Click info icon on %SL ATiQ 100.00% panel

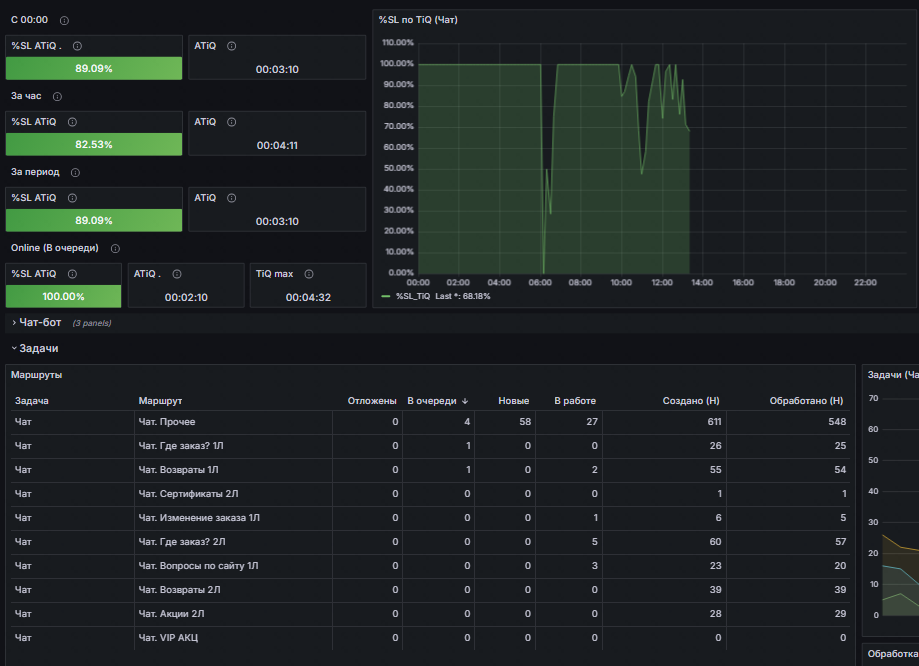click(72, 274)
